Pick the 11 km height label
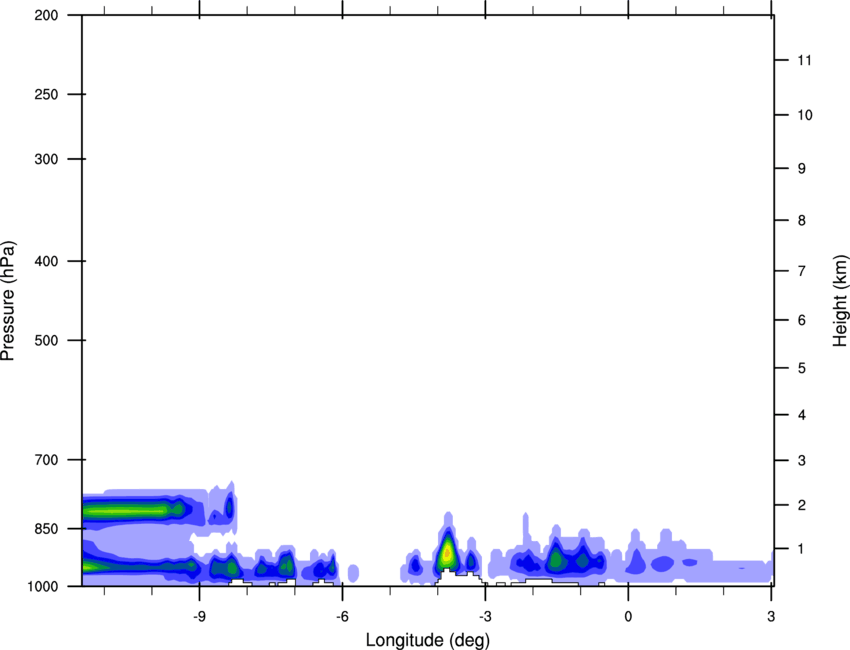This screenshot has width=850, height=650. tap(804, 60)
